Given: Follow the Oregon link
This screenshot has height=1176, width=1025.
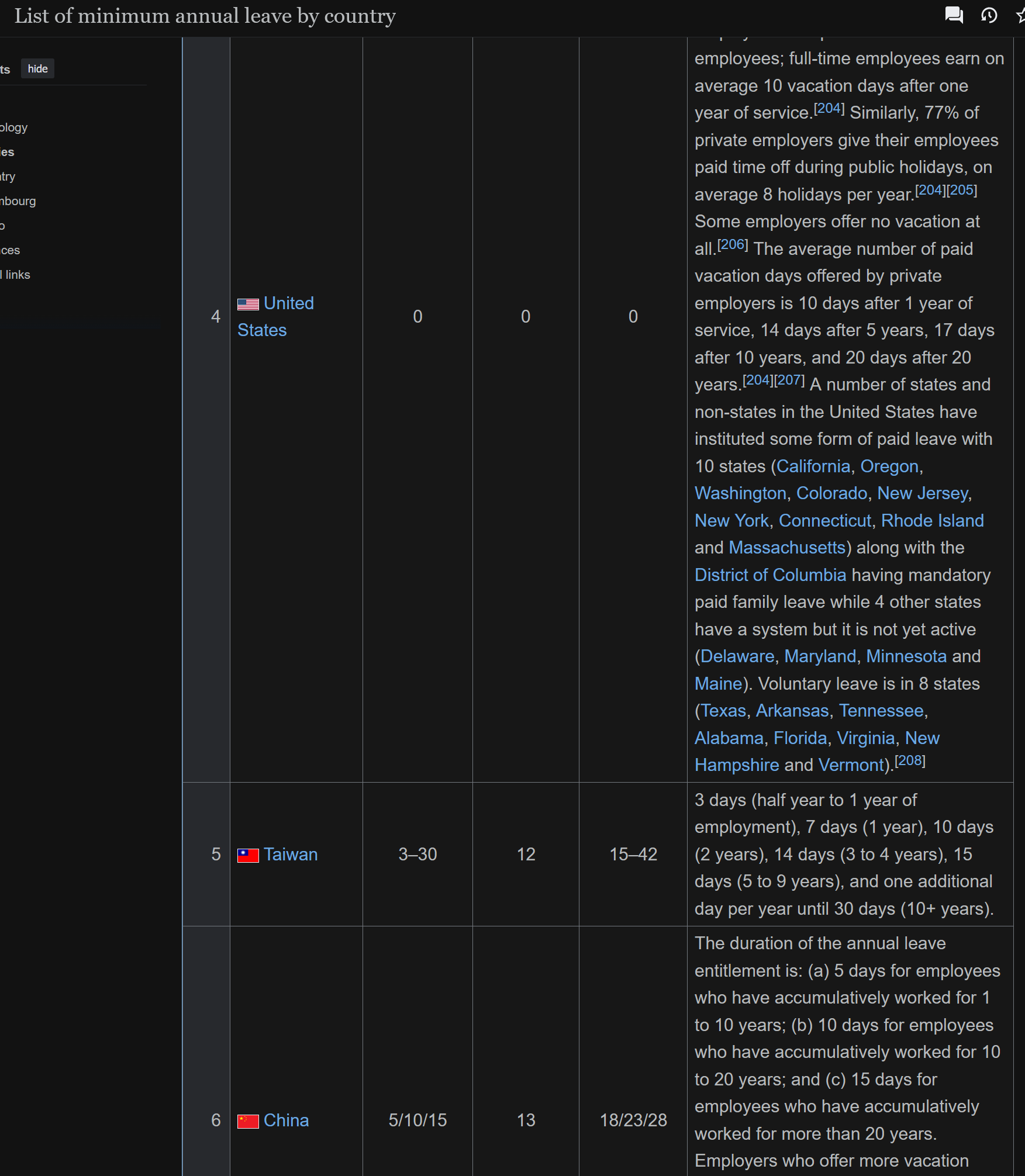Looking at the screenshot, I should click(889, 466).
